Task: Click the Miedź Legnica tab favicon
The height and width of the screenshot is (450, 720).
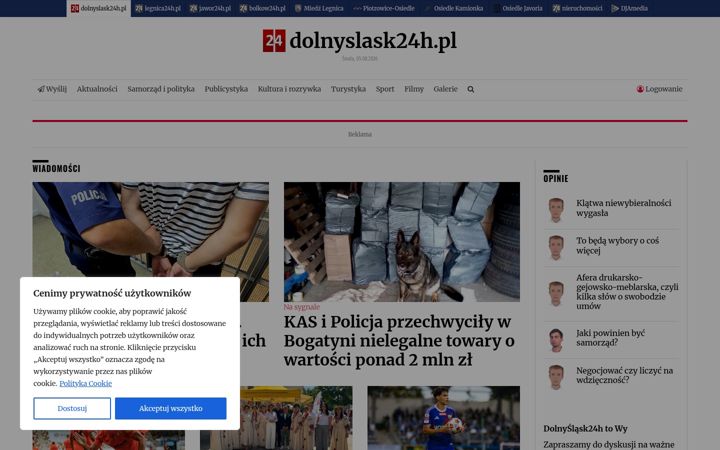Action: [x=298, y=8]
